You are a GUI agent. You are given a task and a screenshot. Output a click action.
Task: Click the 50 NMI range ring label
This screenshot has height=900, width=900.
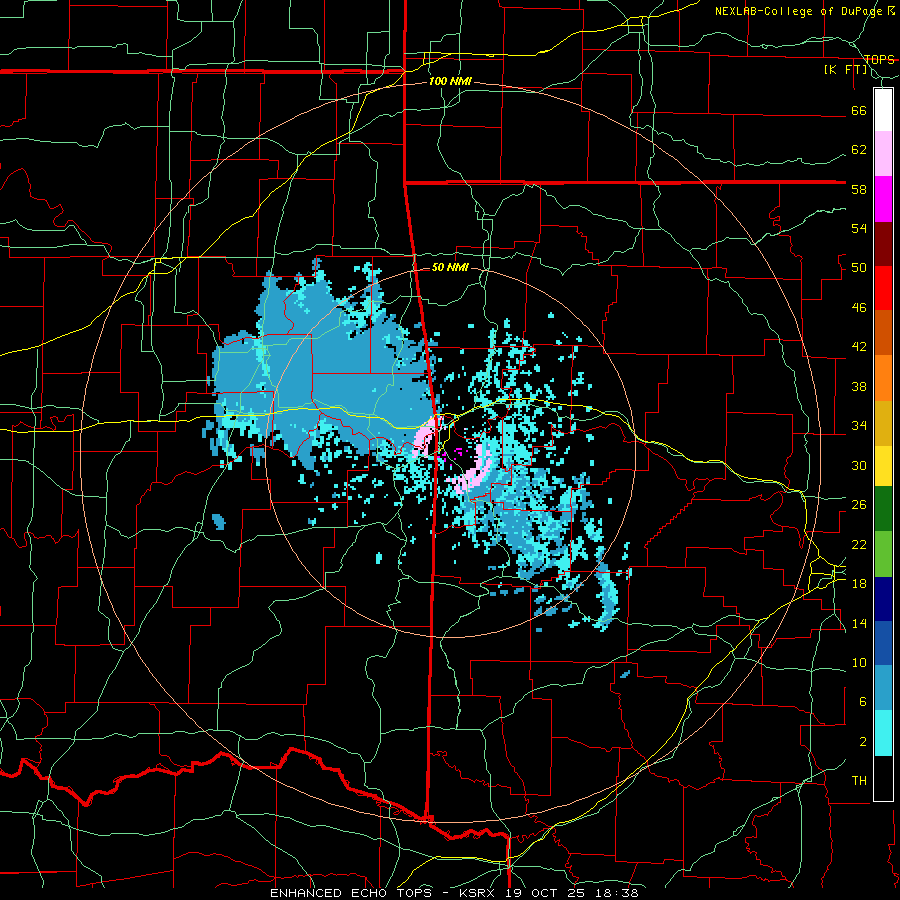449,267
